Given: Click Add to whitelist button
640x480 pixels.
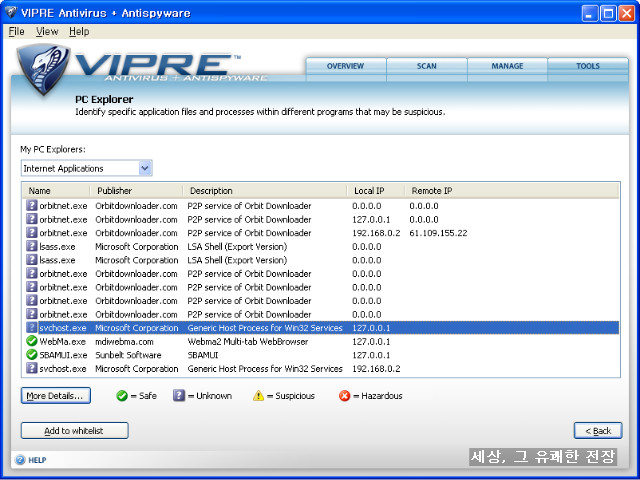Looking at the screenshot, I should [x=75, y=431].
